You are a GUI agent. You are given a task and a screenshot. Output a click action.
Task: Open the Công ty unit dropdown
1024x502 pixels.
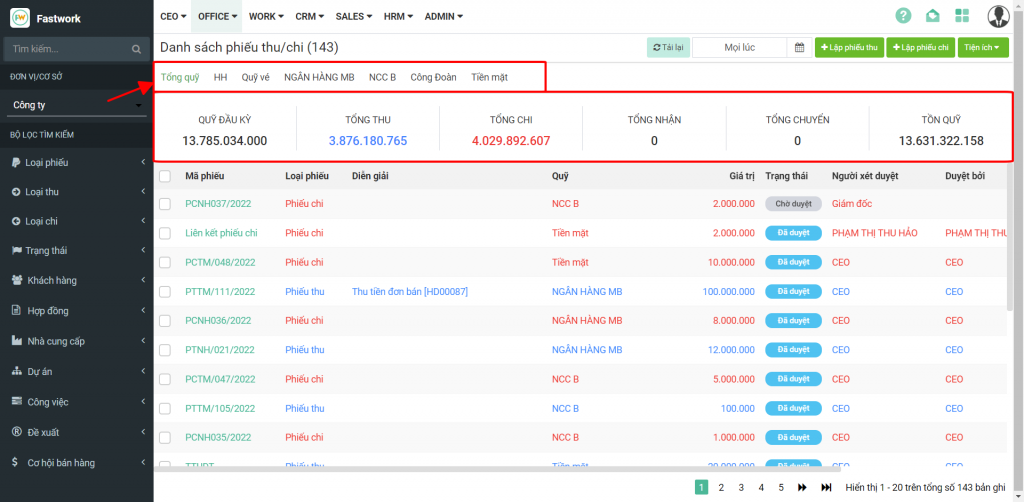[x=76, y=105]
